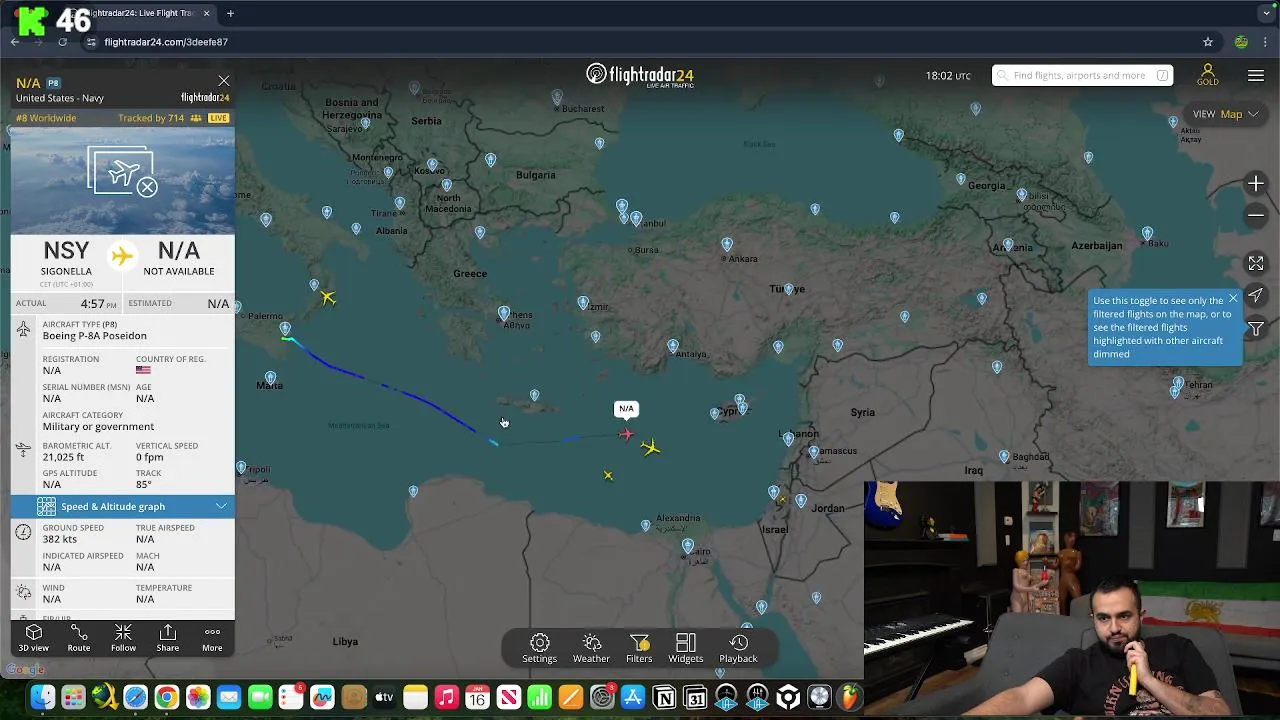Screen dimensions: 1280x720
Task: Open the Widgets panel
Action: pyautogui.click(x=686, y=648)
